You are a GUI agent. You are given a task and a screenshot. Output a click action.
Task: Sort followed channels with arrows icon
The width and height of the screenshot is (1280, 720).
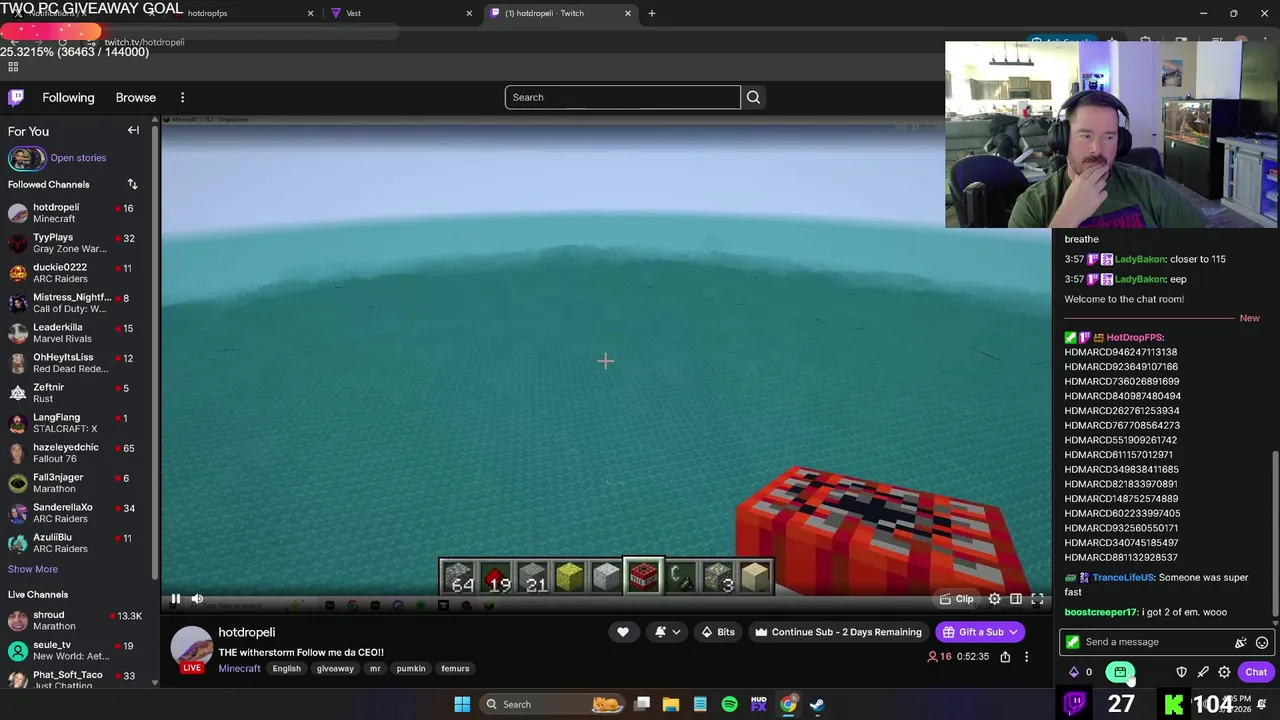tap(132, 184)
